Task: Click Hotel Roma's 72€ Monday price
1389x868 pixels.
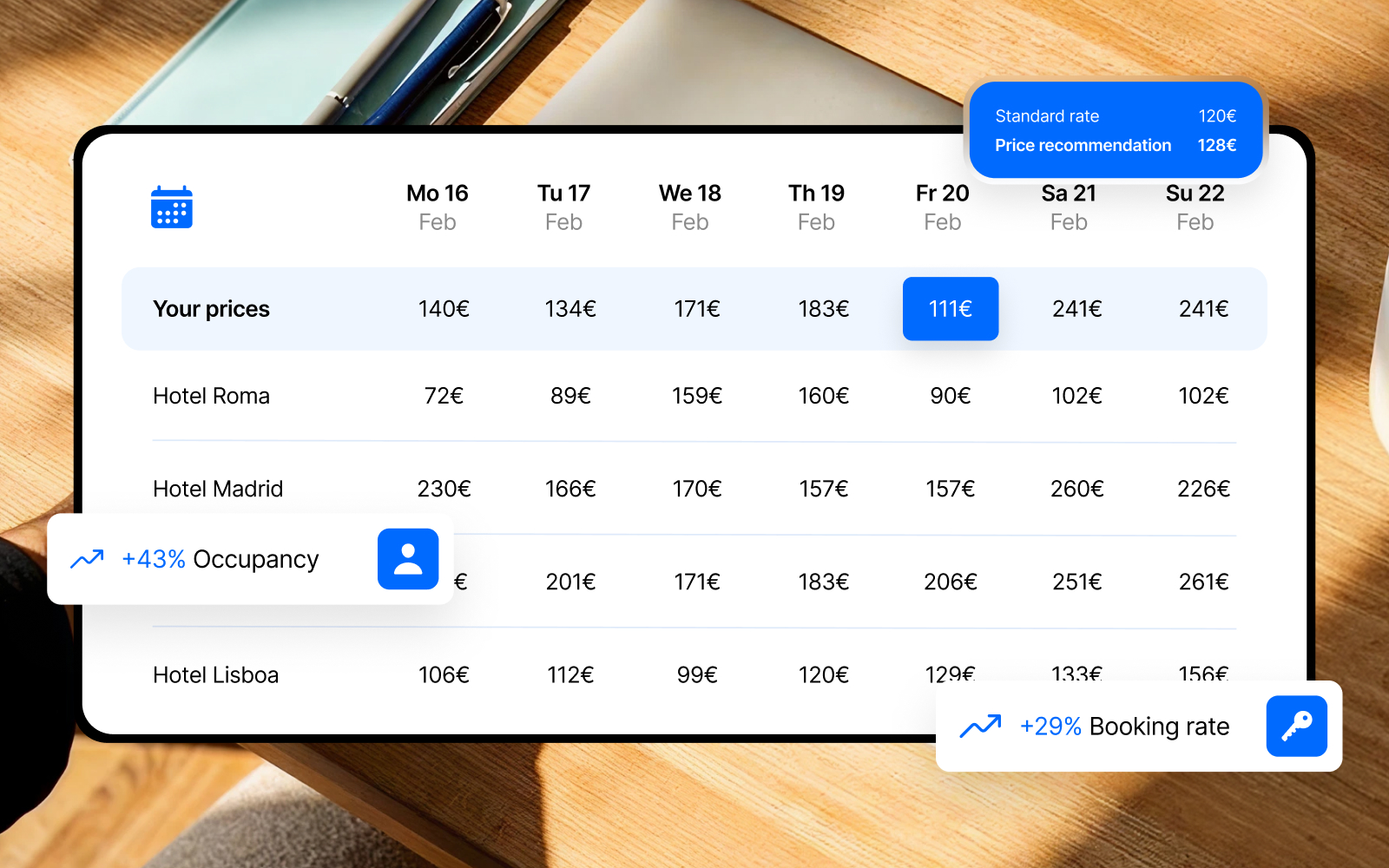Action: pos(444,396)
